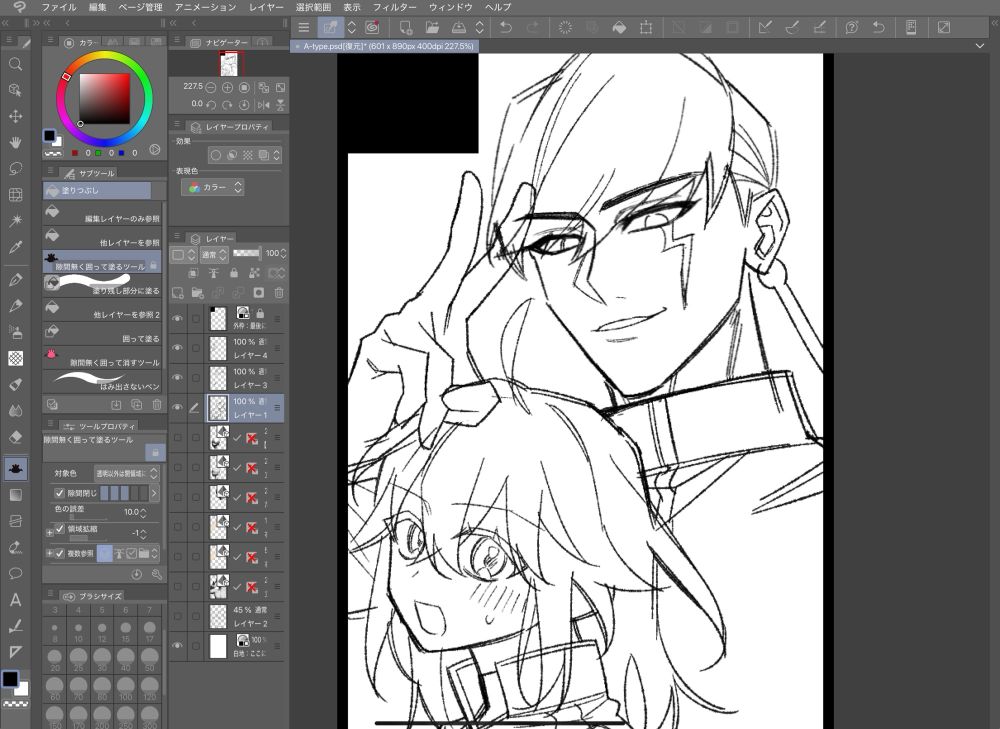Open layer color palette dropdown in Layer panel
Screen dimensions: 1000x729
tap(182, 254)
